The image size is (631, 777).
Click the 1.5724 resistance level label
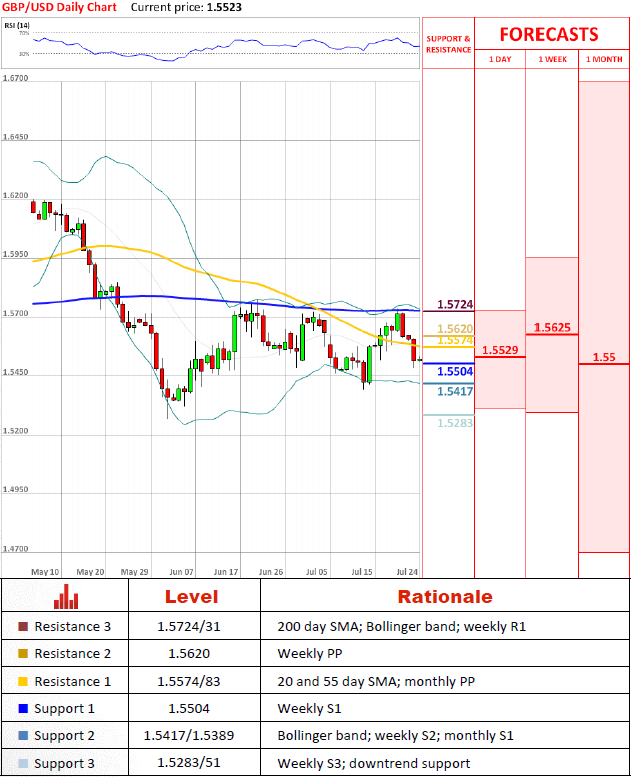point(455,304)
